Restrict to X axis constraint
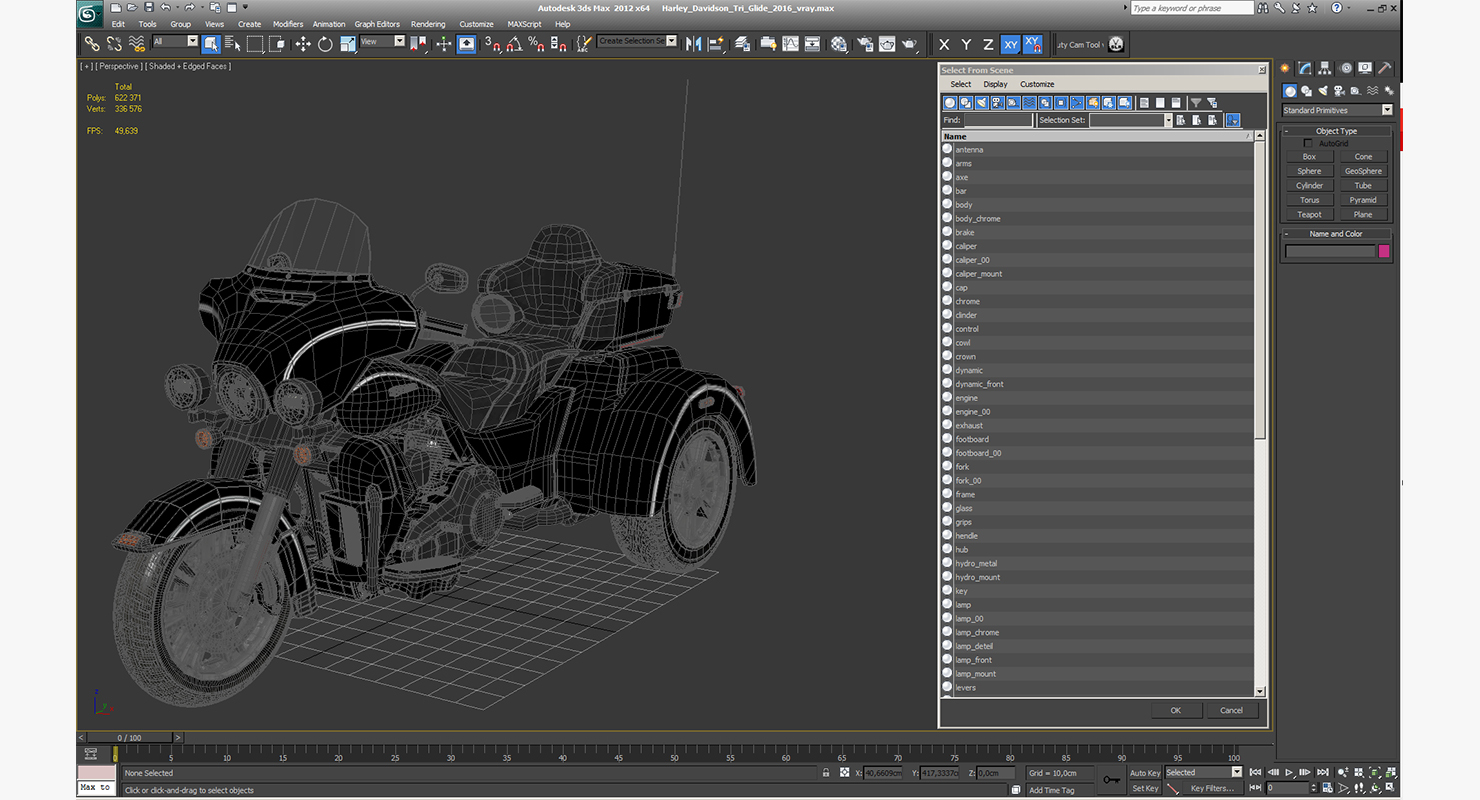This screenshot has height=800, width=1480. click(944, 44)
